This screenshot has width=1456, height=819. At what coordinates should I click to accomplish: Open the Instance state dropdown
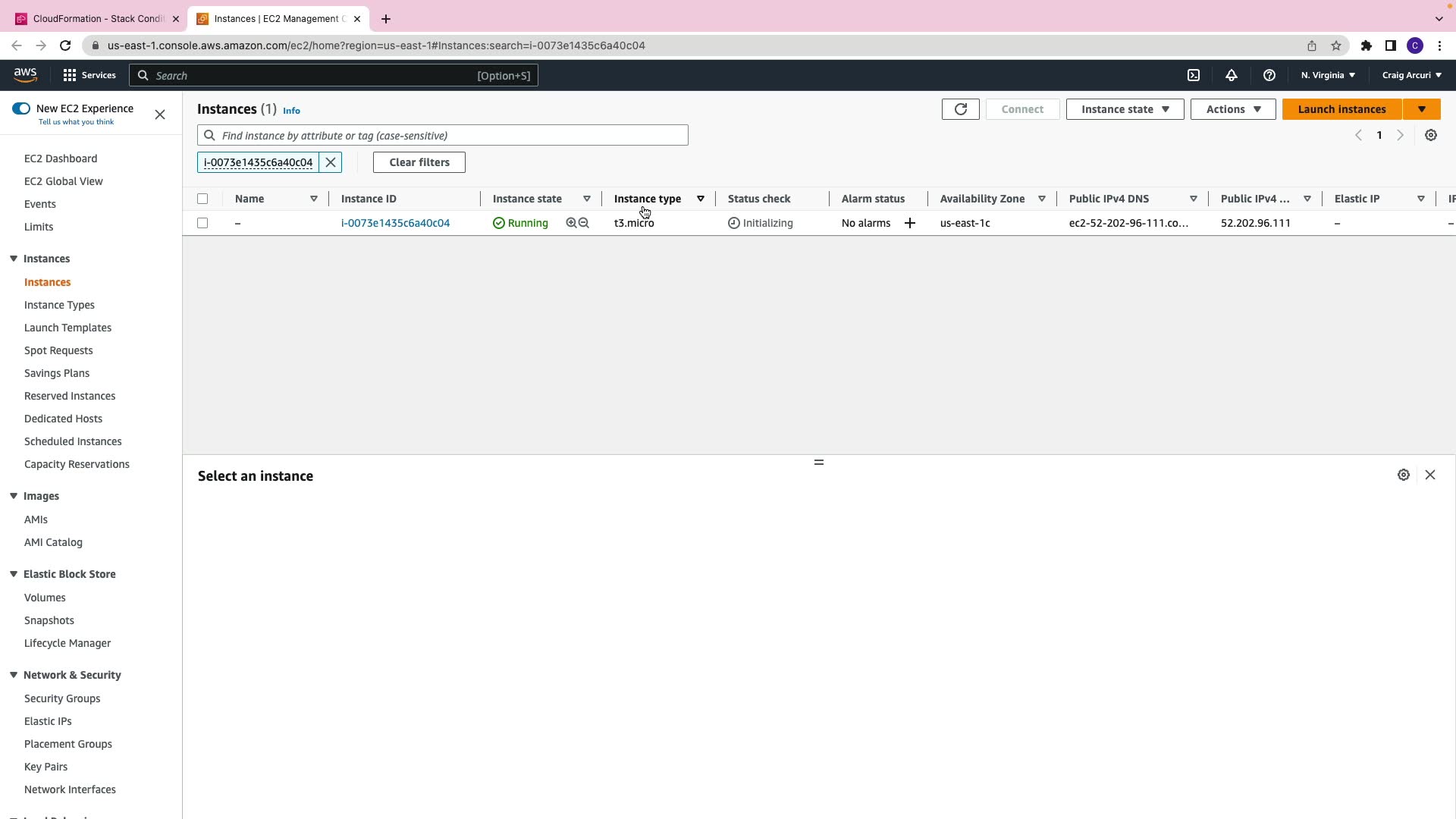[1125, 109]
